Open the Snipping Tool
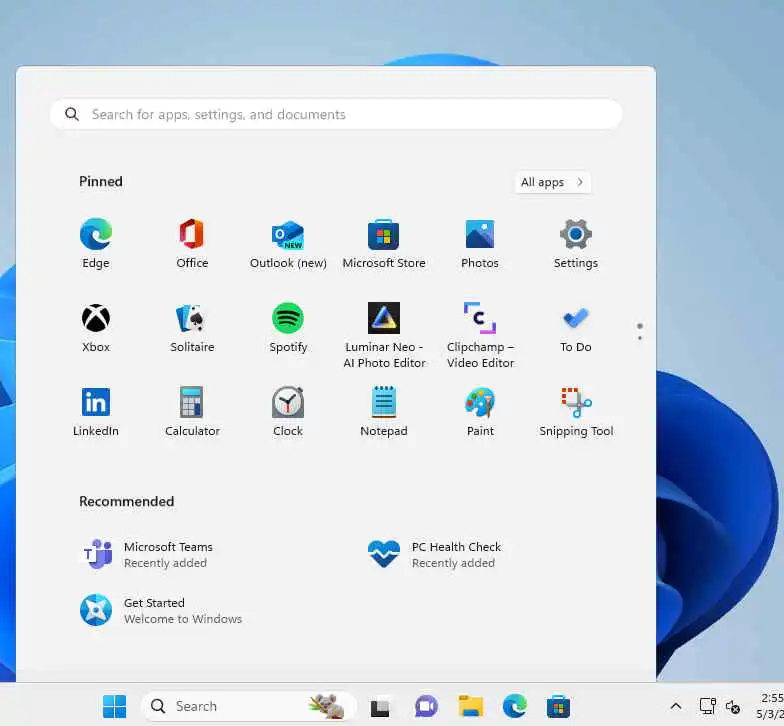The image size is (784, 726). coord(576,412)
